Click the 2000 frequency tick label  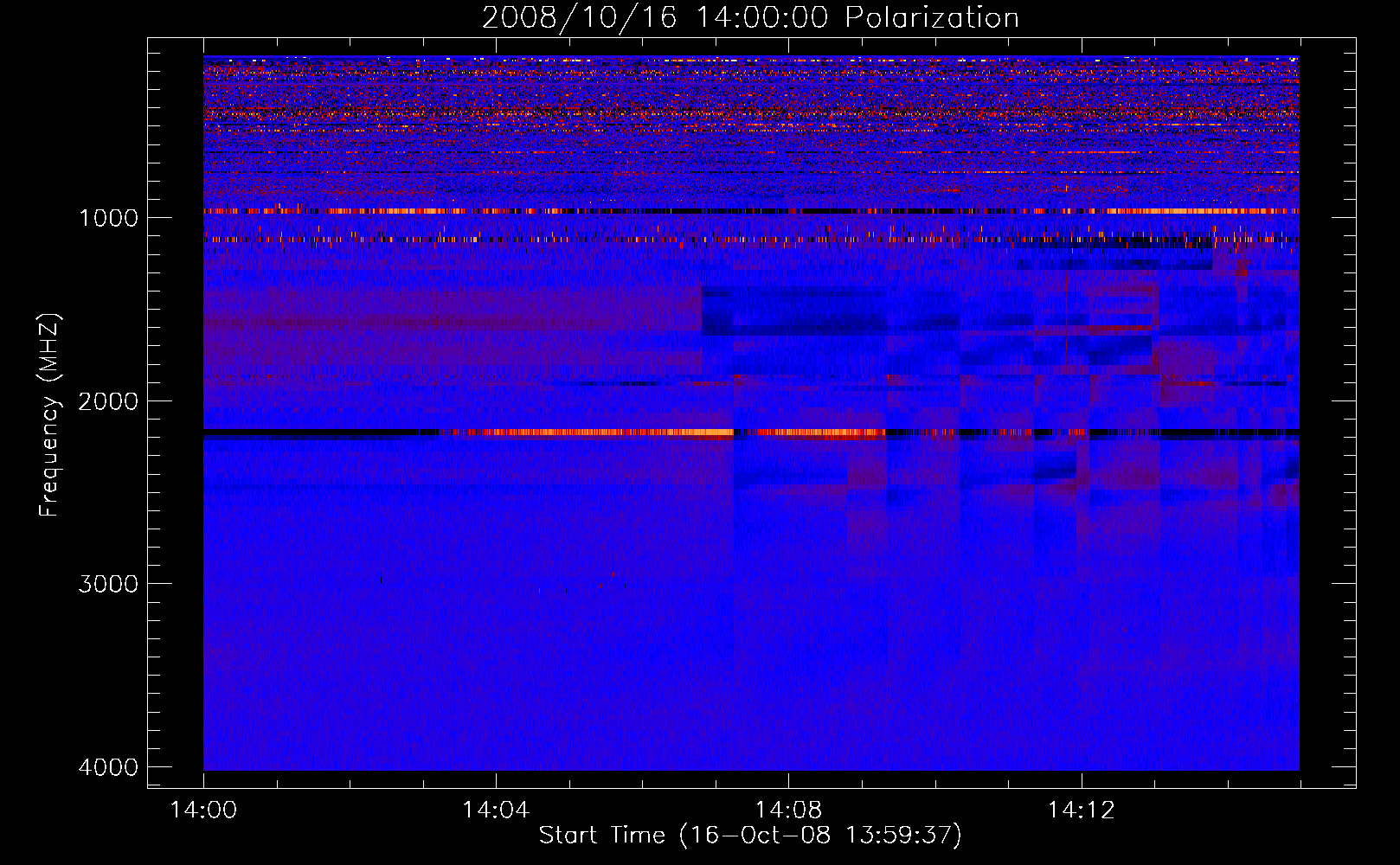coord(108,401)
